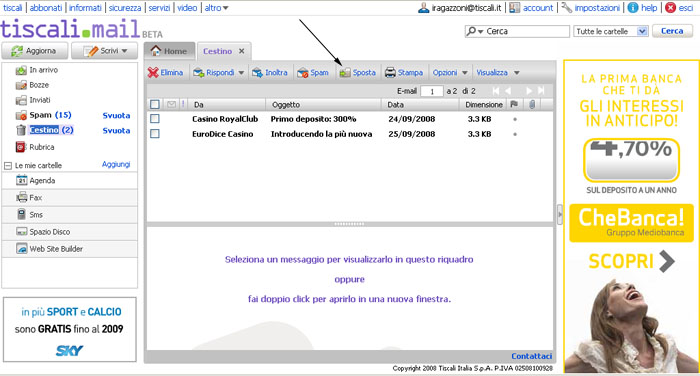Forward message using the Inoltra icon
Screen dimensions: 700x376
tap(257, 72)
